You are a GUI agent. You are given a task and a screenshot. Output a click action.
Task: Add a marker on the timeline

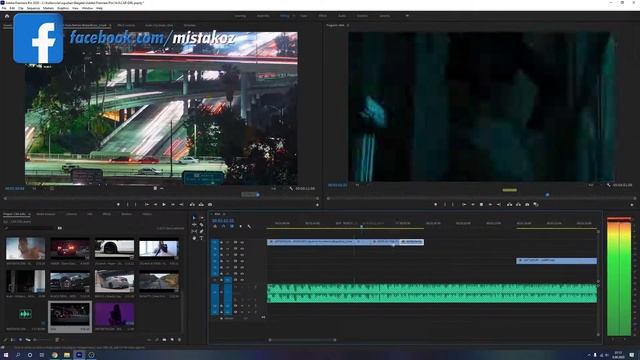[x=240, y=227]
